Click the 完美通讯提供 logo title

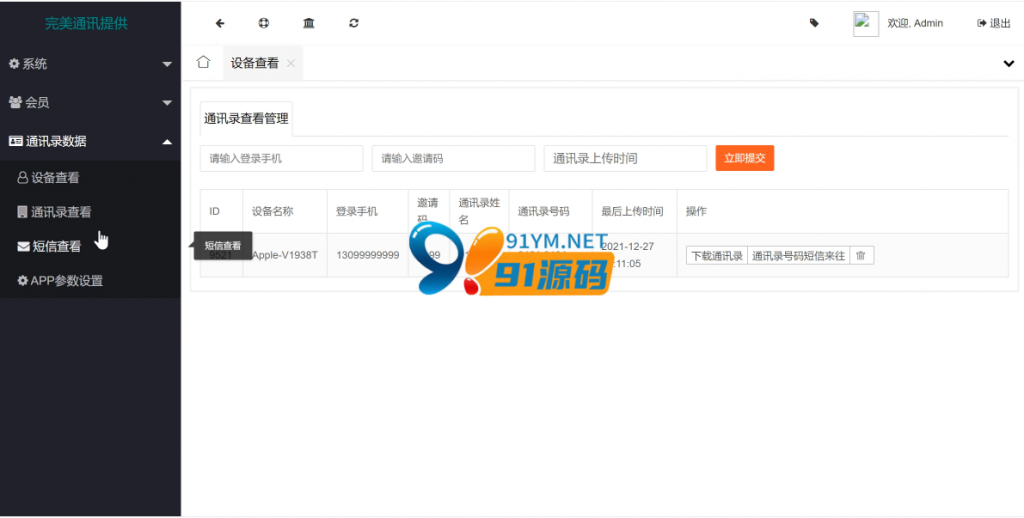(86, 24)
